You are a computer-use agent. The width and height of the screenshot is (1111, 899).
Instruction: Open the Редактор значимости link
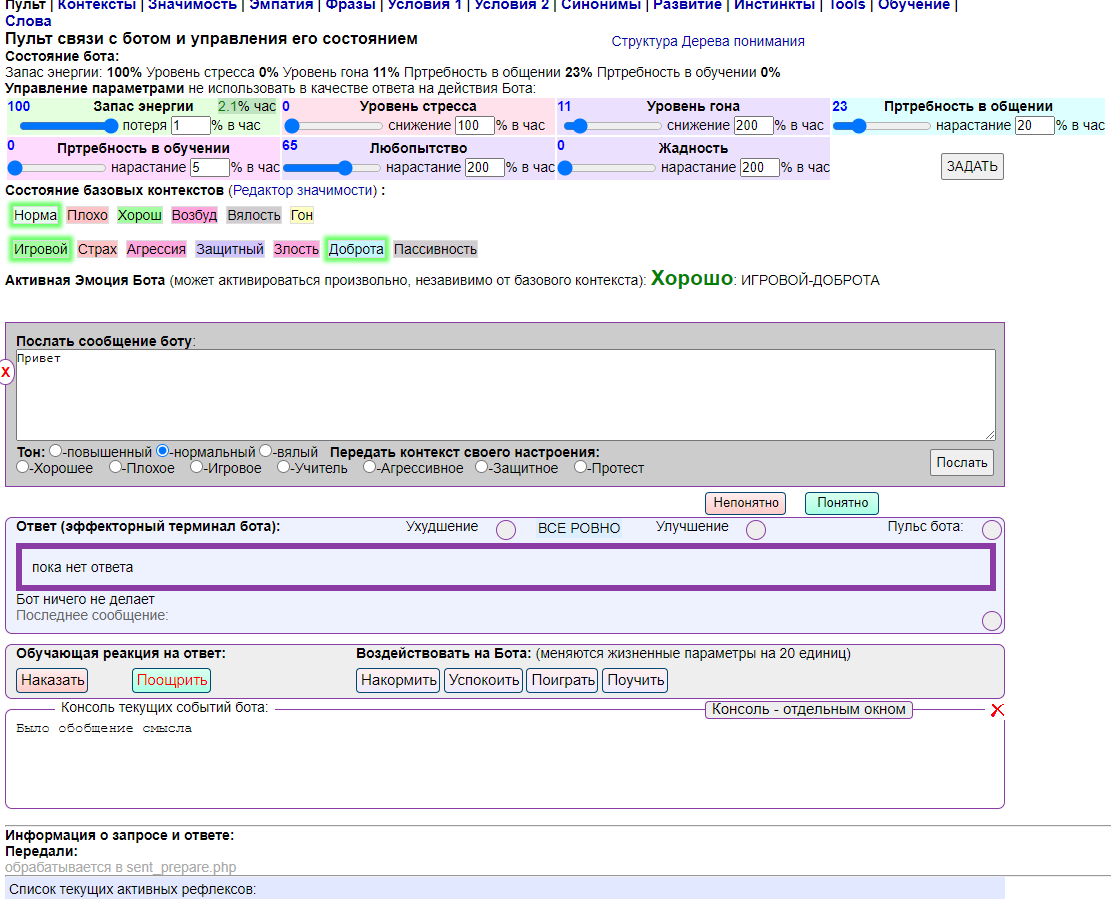304,190
